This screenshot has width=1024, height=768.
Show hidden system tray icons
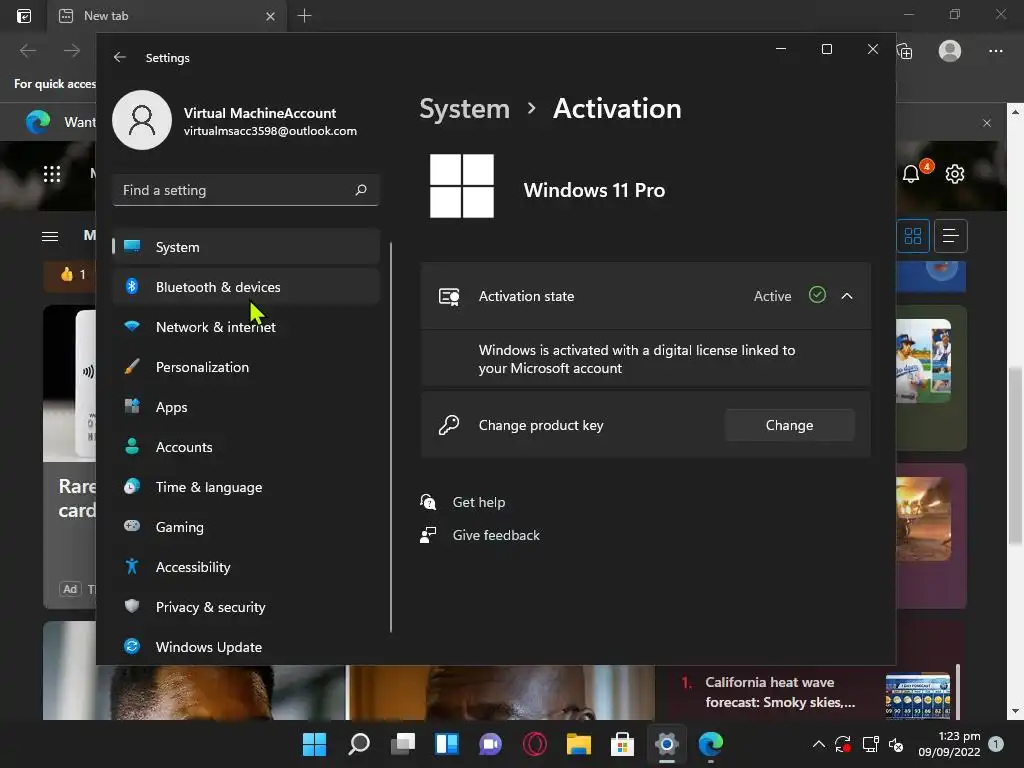pyautogui.click(x=818, y=744)
